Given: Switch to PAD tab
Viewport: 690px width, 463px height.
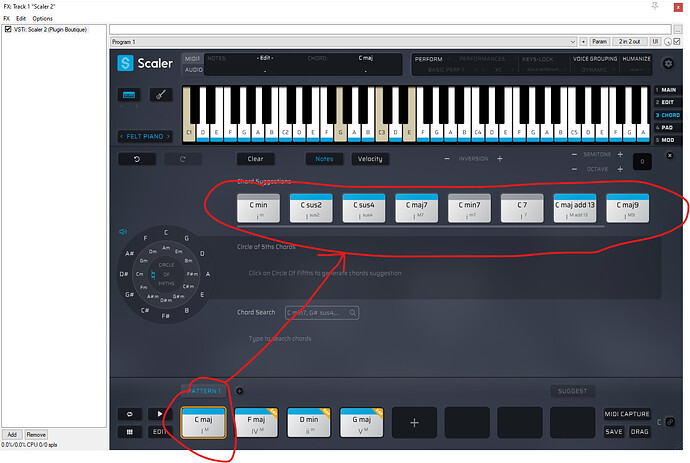Looking at the screenshot, I should pos(668,127).
